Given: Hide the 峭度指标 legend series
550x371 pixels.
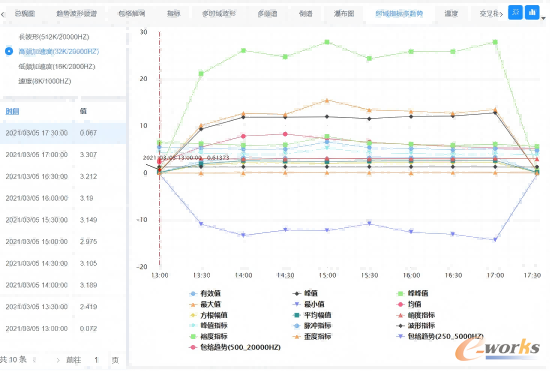Looking at the screenshot, I should [x=416, y=315].
